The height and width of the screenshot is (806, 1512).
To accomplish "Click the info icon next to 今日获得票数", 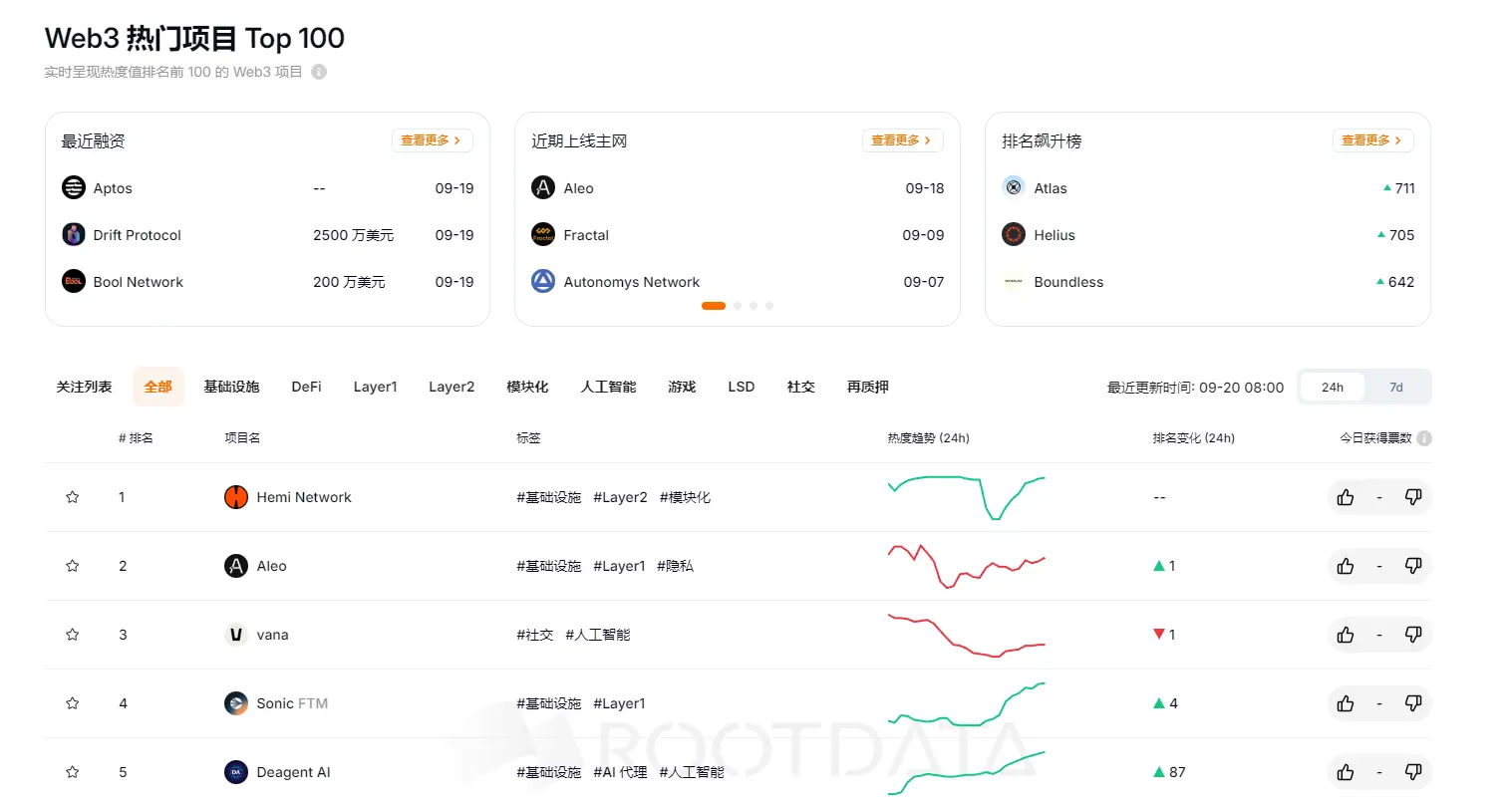I will click(x=1425, y=436).
